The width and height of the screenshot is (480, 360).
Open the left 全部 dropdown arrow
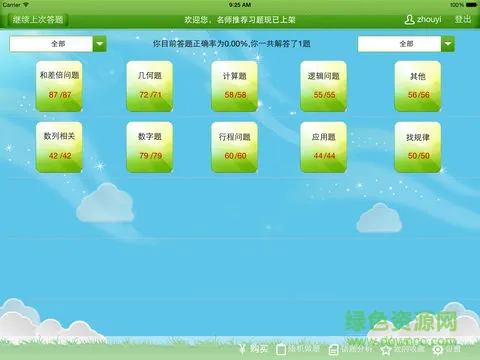99,44
